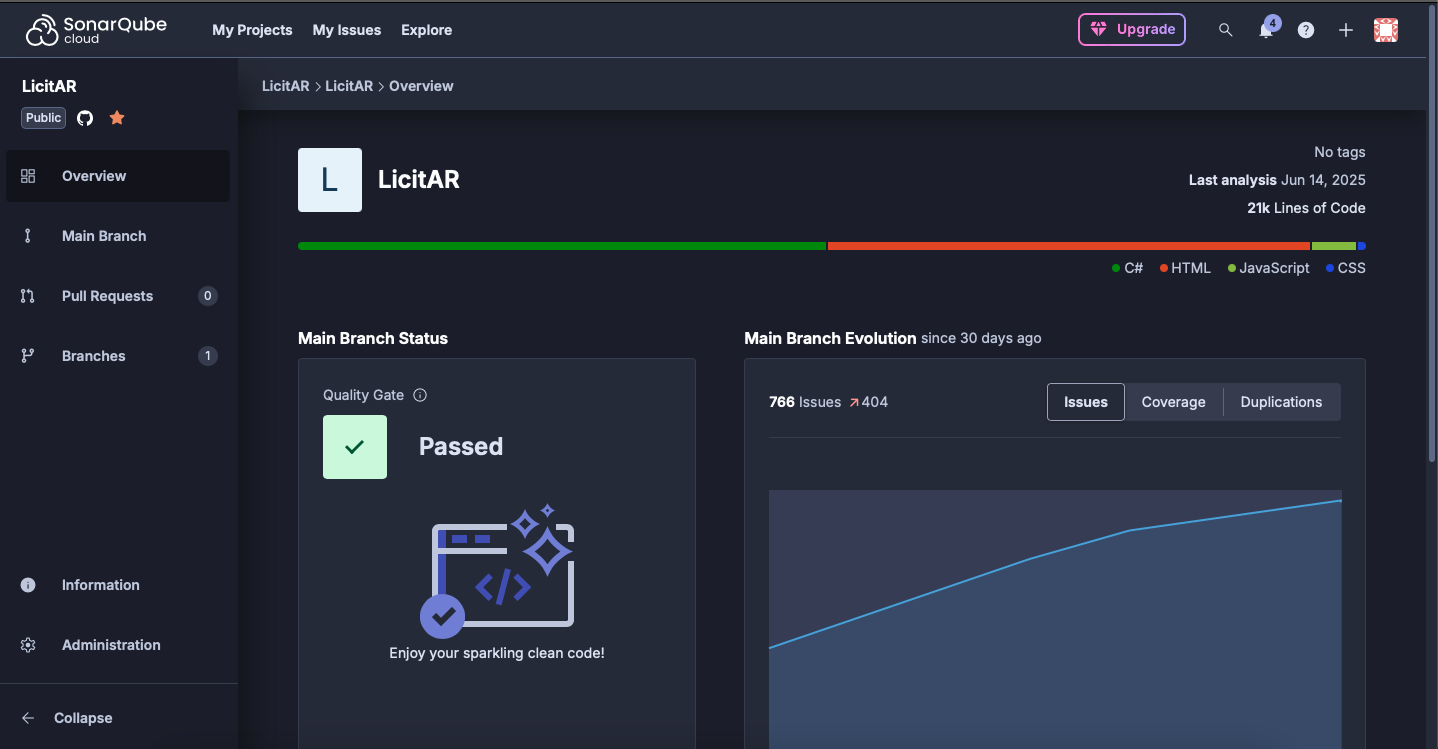Click the Administration gear icon
The width and height of the screenshot is (1438, 749).
(28, 645)
